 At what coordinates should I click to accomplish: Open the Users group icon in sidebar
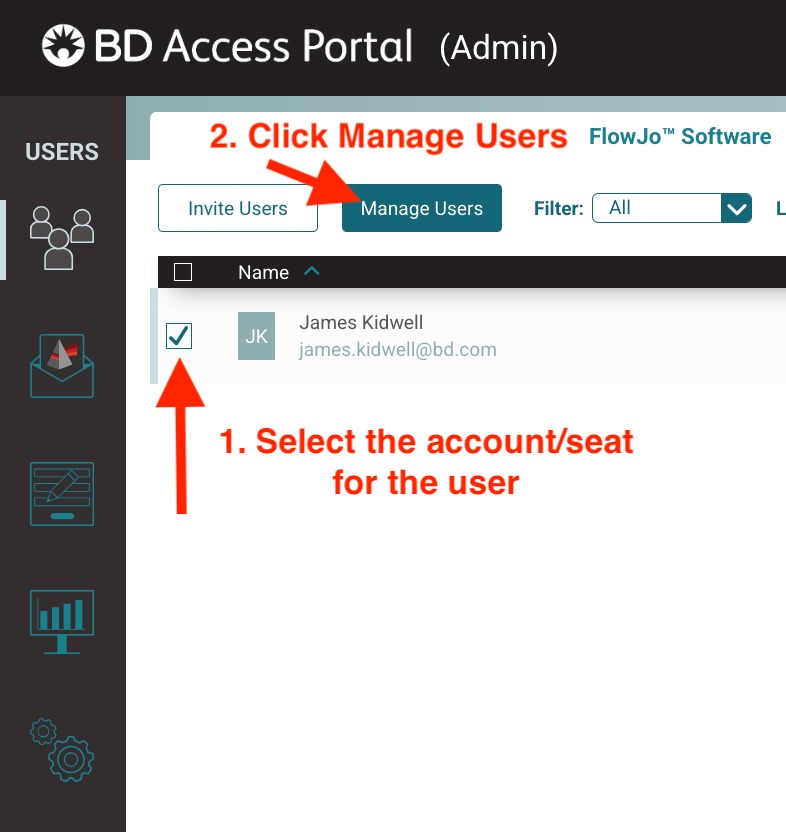[x=61, y=238]
